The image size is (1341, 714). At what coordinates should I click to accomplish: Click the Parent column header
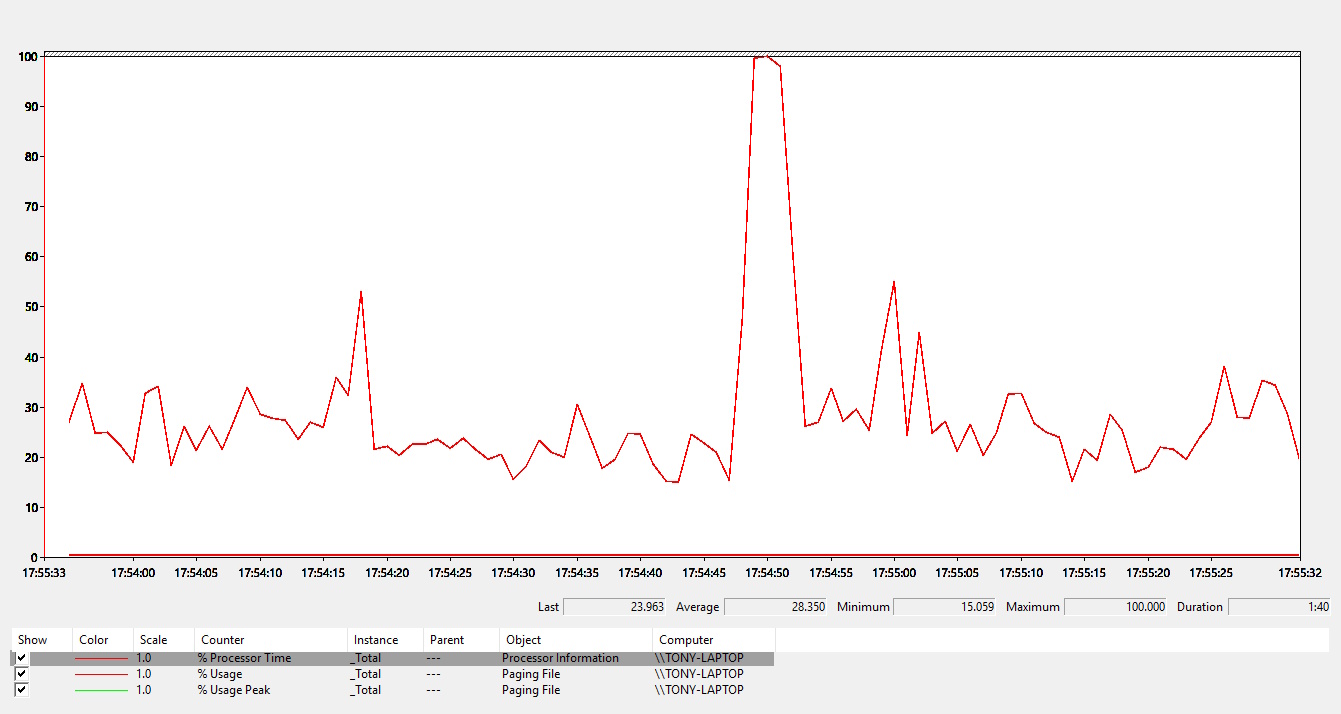tap(446, 640)
